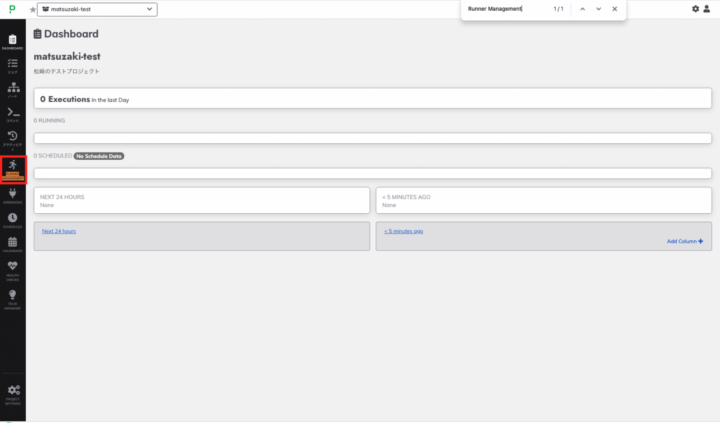Expand the matsuzaki-test project dropdown
Viewport: 720px width, 423px height.
pos(99,9)
